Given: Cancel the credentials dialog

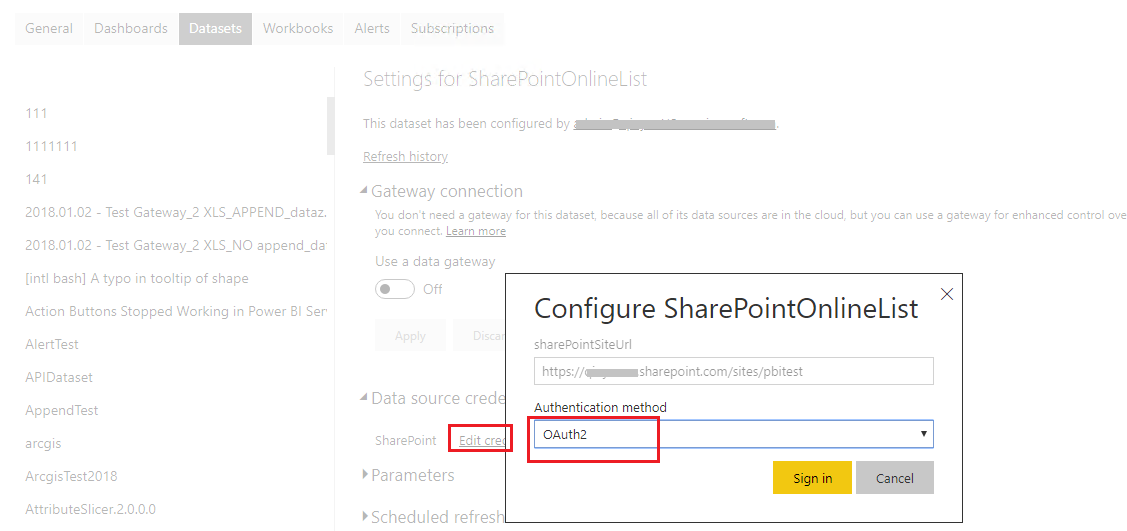Looking at the screenshot, I should tap(895, 478).
